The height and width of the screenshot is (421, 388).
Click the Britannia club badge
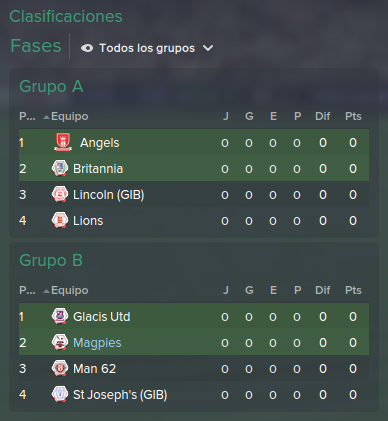(x=60, y=168)
